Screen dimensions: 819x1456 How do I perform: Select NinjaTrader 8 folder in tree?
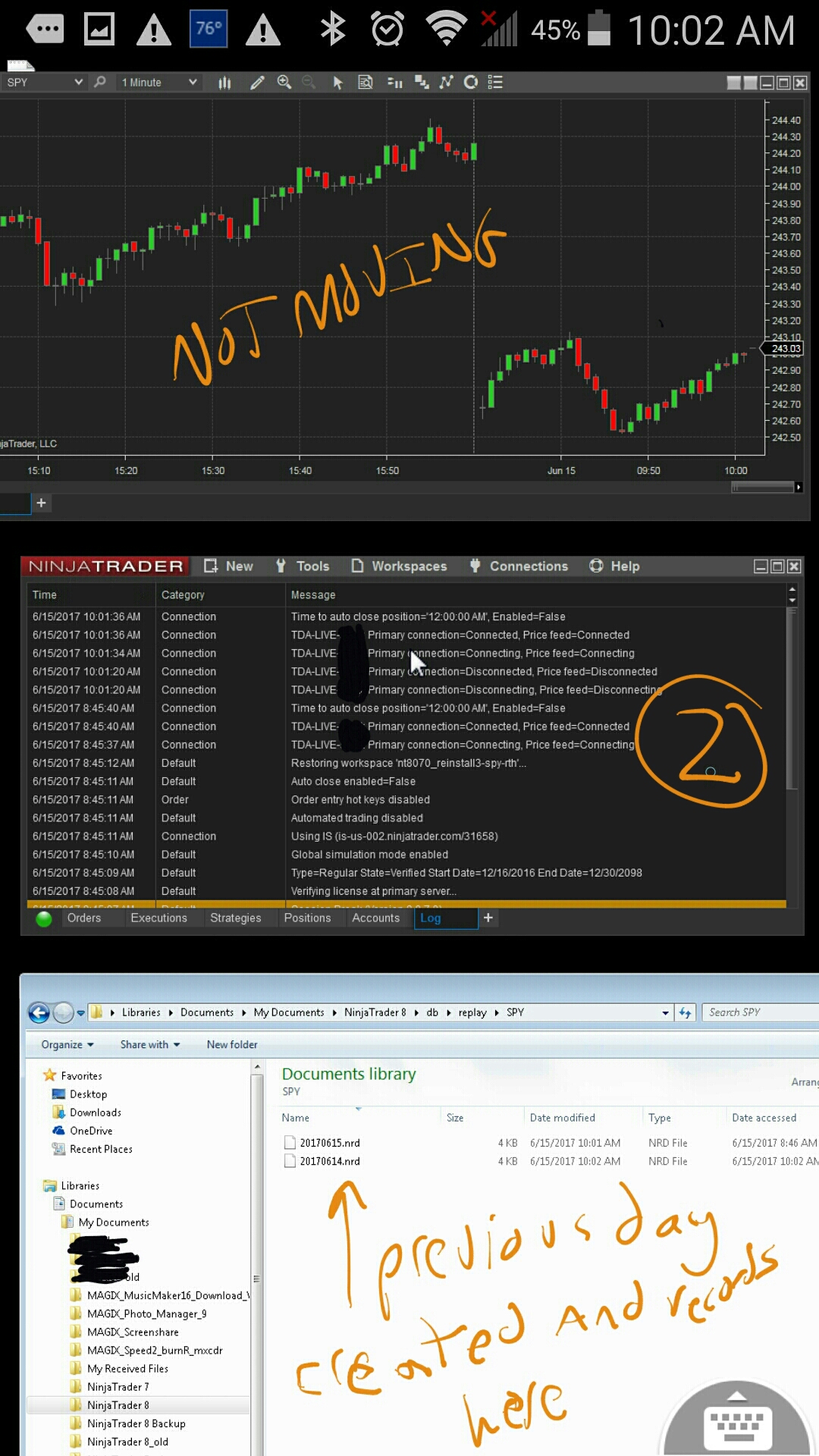tap(118, 1405)
